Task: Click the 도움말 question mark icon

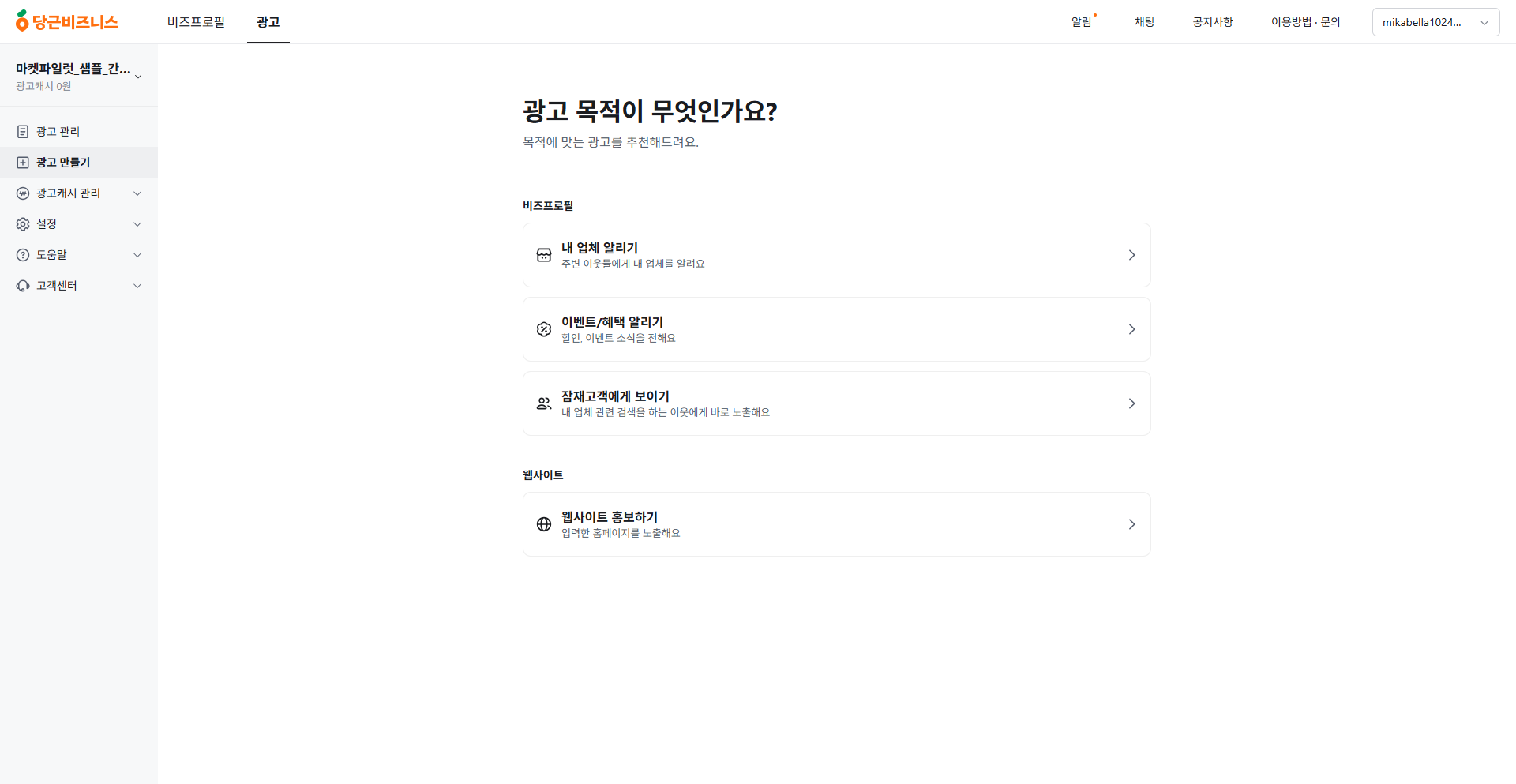Action: [x=23, y=255]
